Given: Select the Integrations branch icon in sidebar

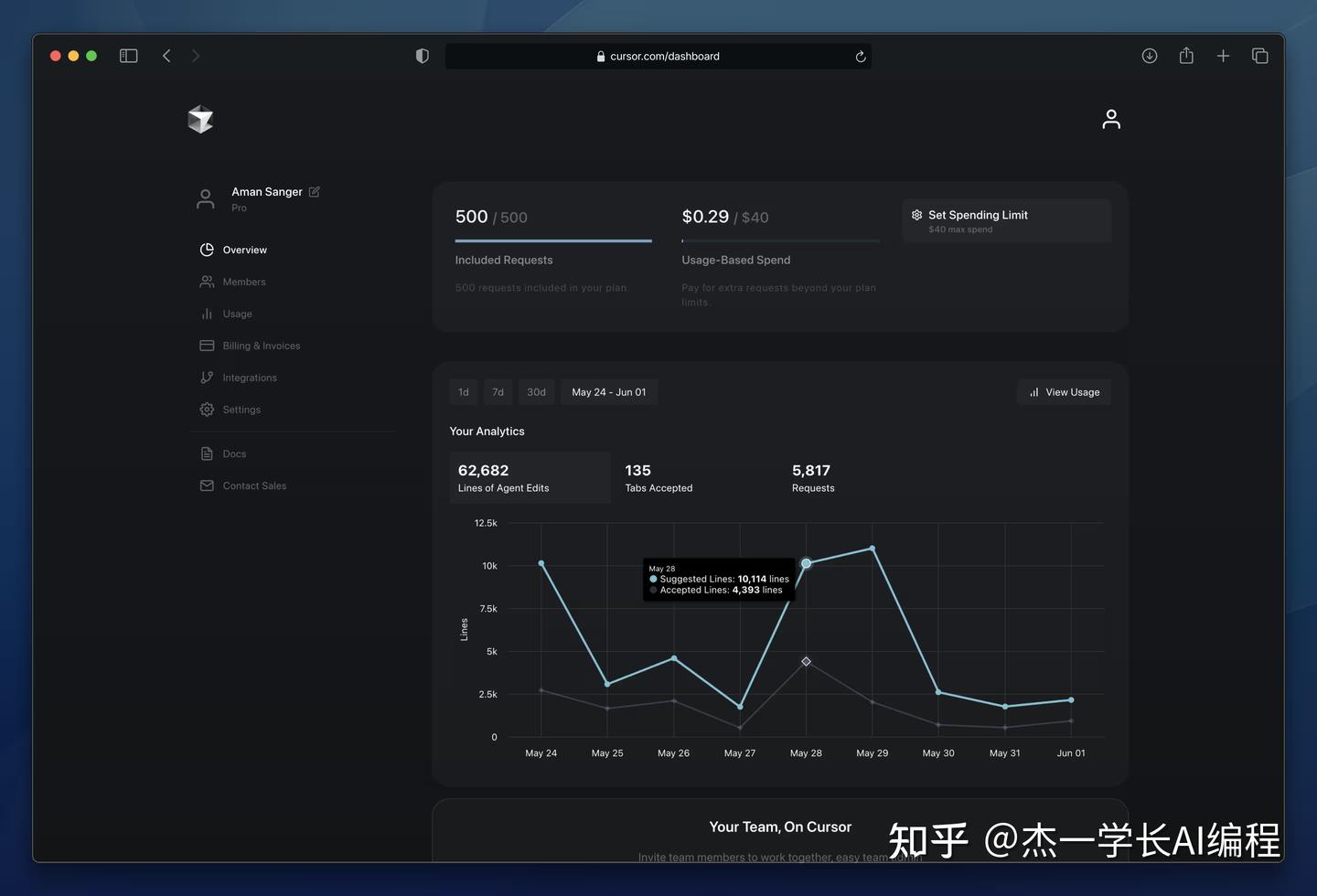Looking at the screenshot, I should click(207, 378).
